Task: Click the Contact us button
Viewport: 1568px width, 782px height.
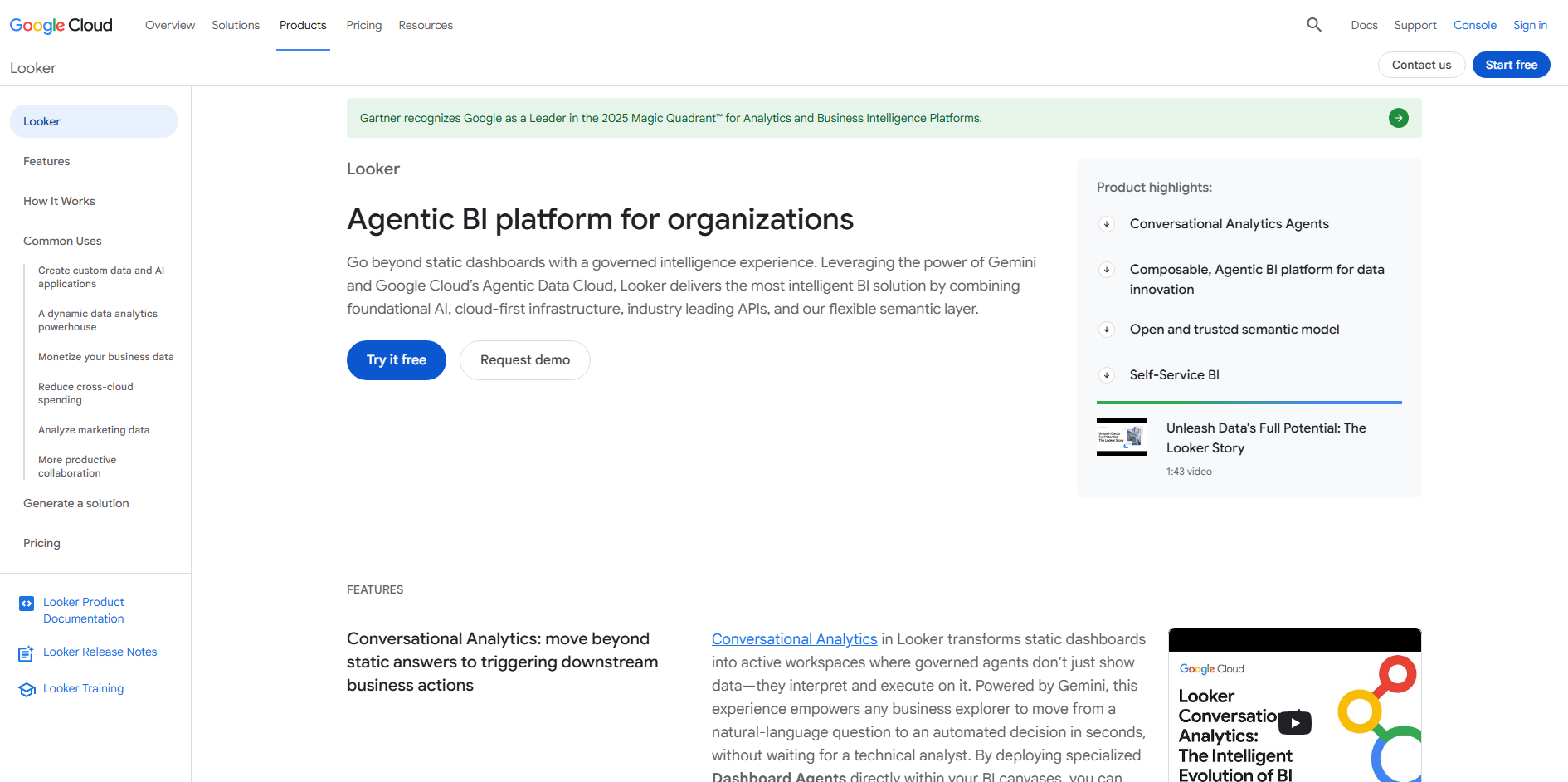Action: [x=1421, y=65]
